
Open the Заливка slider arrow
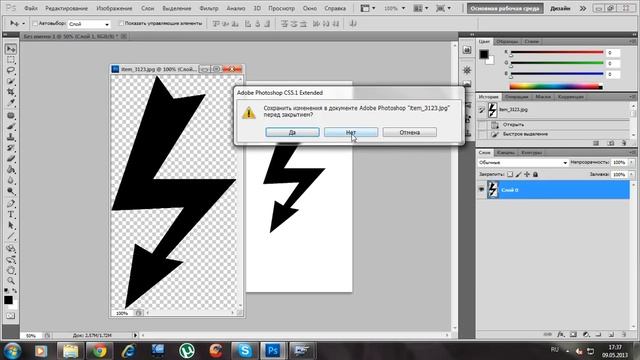pos(631,174)
